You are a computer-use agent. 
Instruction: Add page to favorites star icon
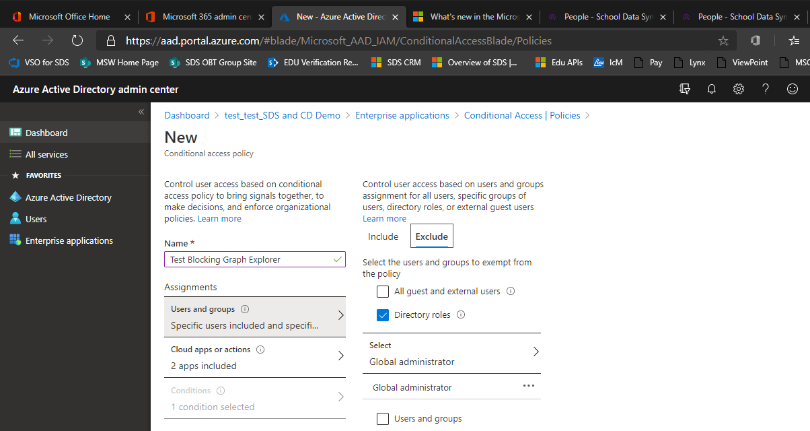pyautogui.click(x=723, y=41)
